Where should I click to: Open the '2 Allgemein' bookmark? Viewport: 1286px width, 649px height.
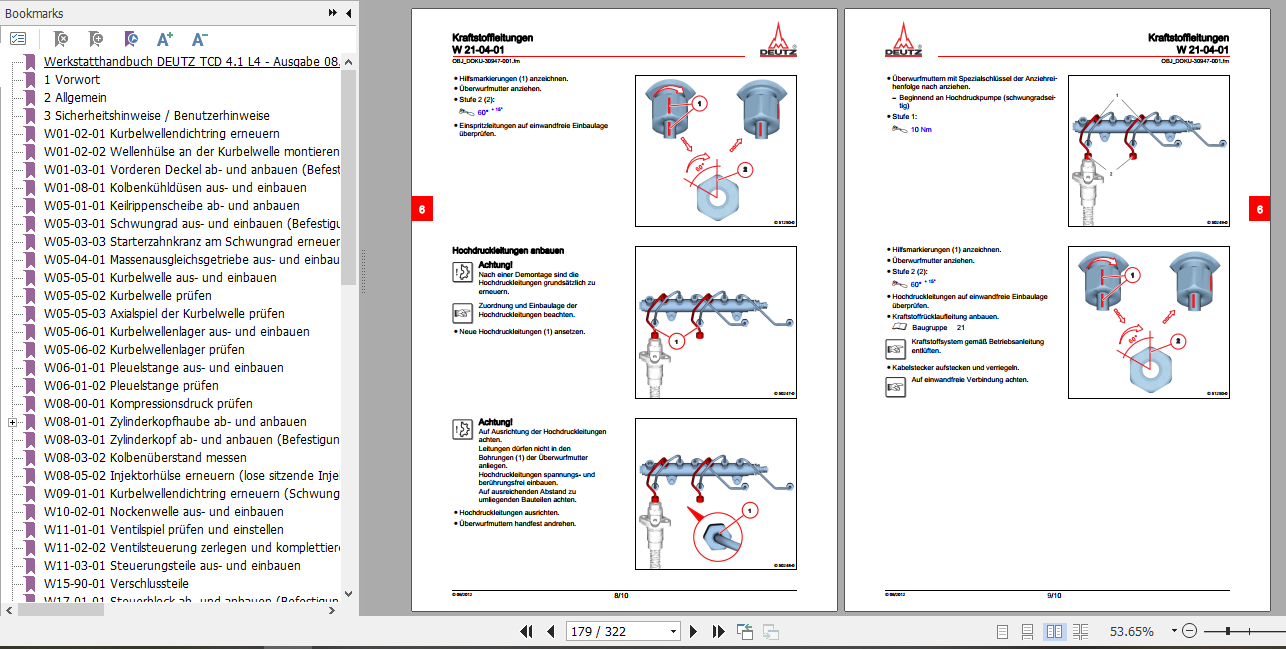[x=75, y=97]
